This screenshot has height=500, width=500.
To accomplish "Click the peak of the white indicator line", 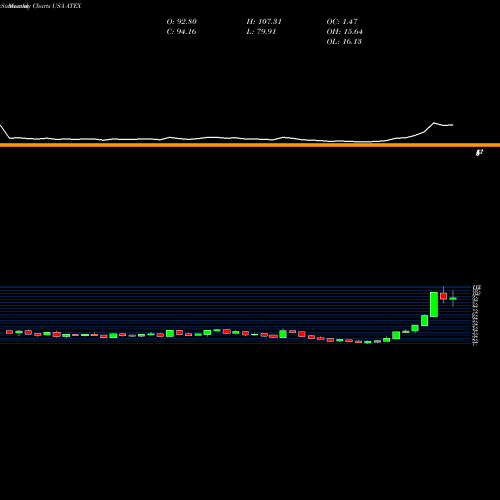I will [434, 123].
